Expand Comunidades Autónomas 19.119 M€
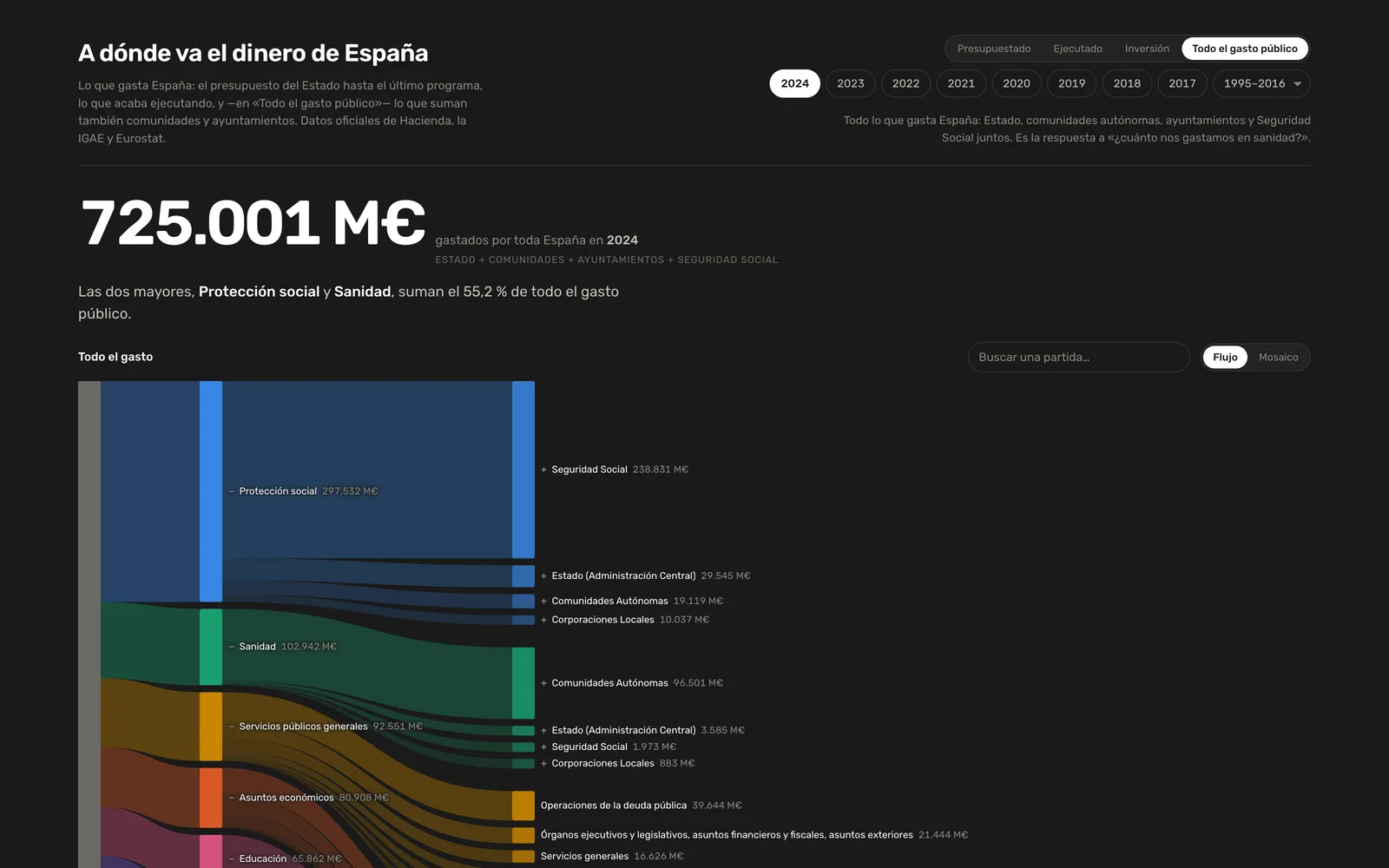Screen dimensions: 1389x868 pyautogui.click(x=632, y=601)
